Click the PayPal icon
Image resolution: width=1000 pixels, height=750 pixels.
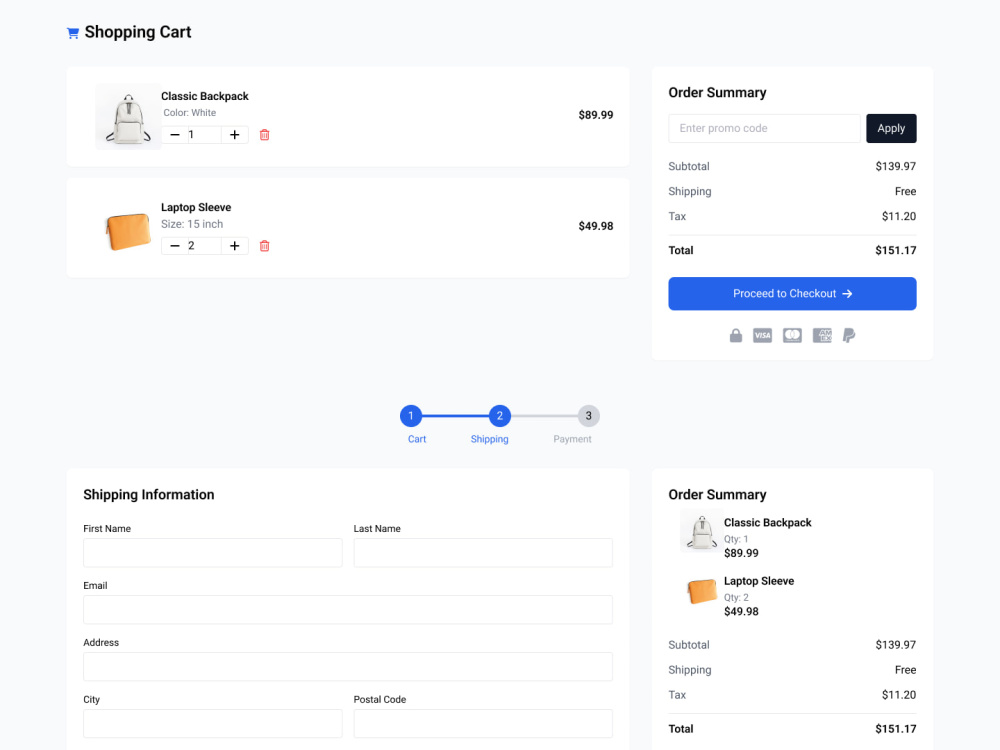(849, 335)
